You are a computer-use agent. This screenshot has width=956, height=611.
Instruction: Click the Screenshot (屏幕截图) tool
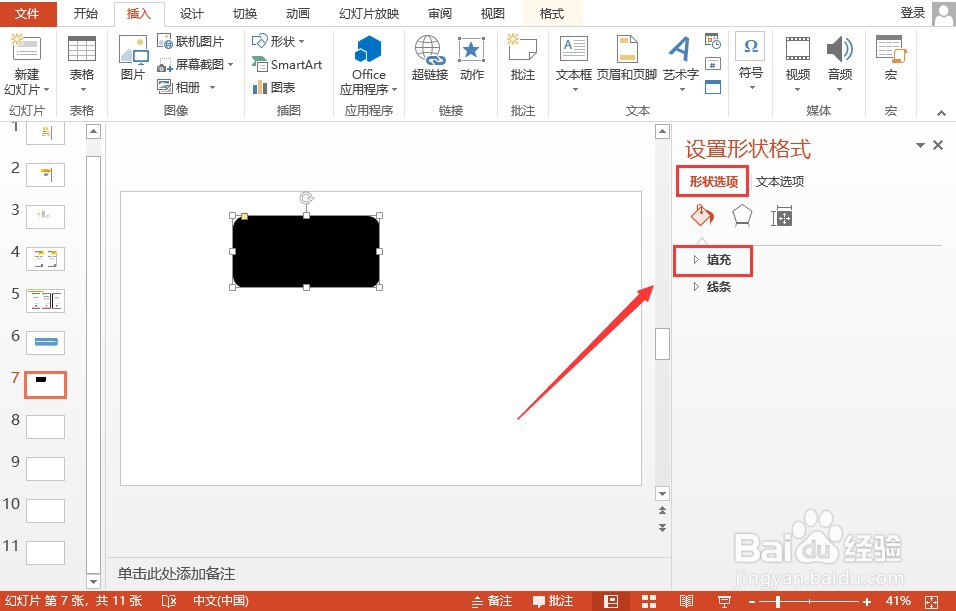[191, 64]
